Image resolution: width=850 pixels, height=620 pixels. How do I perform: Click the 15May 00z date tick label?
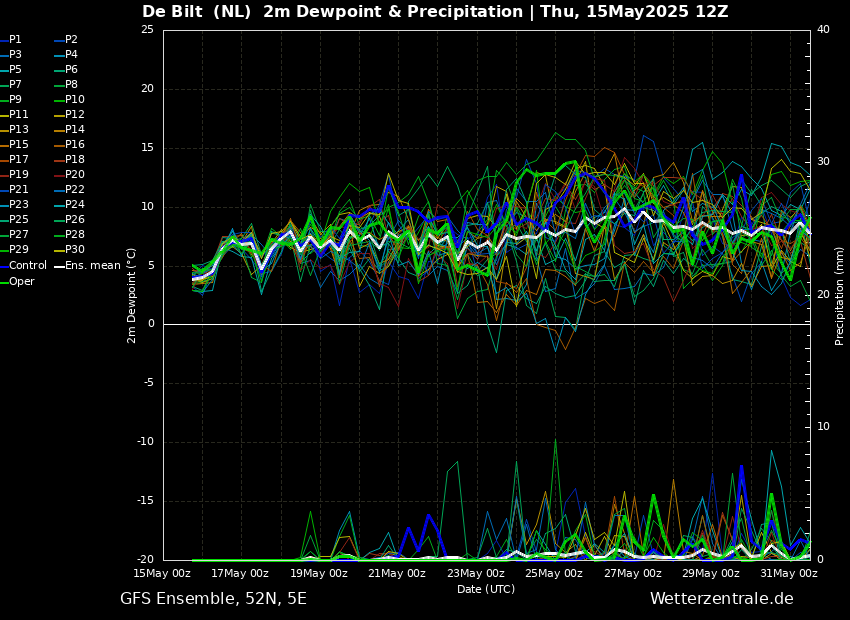(x=162, y=574)
